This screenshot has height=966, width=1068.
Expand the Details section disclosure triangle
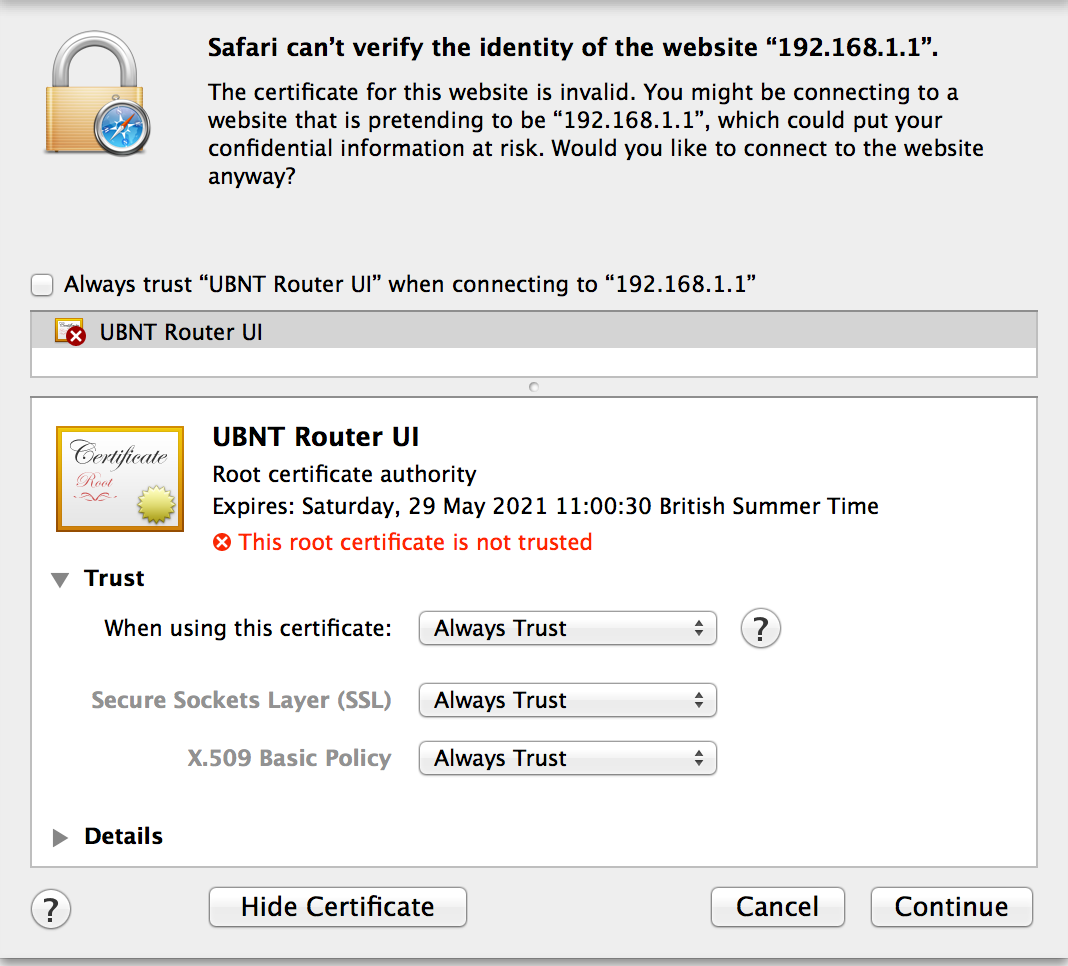[61, 837]
